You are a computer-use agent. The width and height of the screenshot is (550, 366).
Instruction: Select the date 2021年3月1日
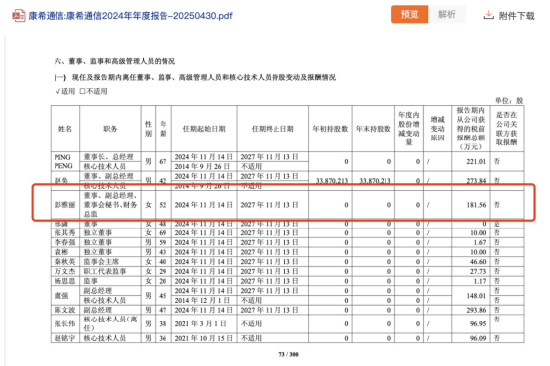[x=200, y=324]
